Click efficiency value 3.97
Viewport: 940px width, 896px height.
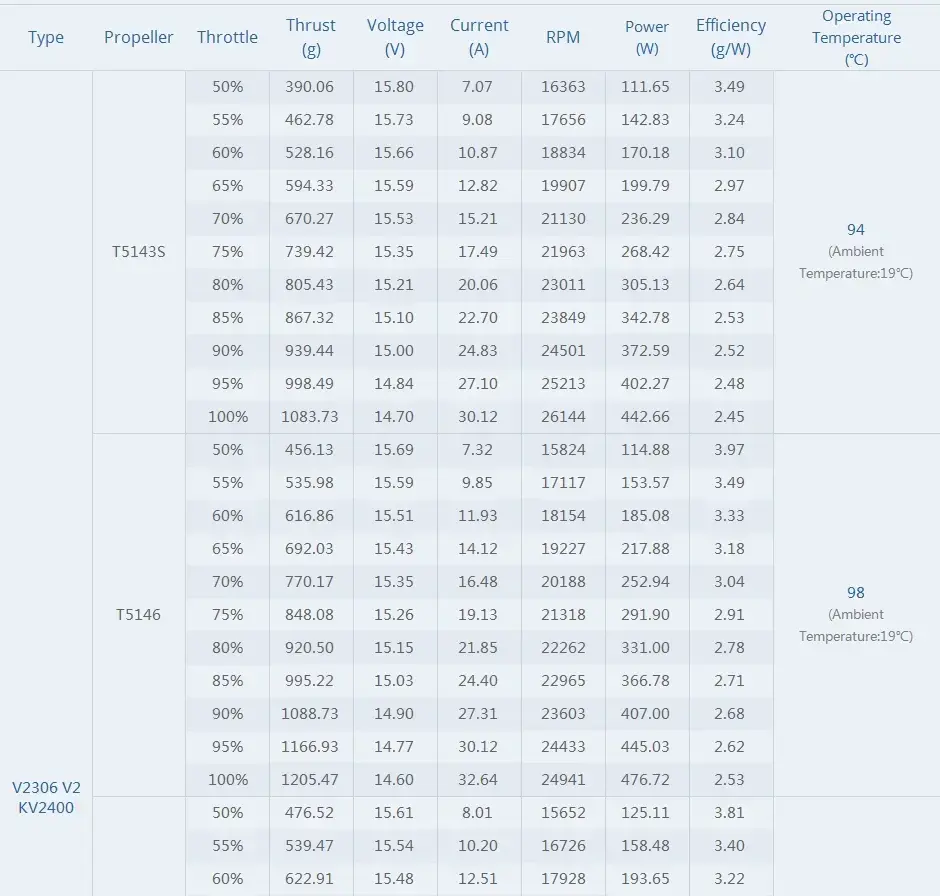[729, 449]
